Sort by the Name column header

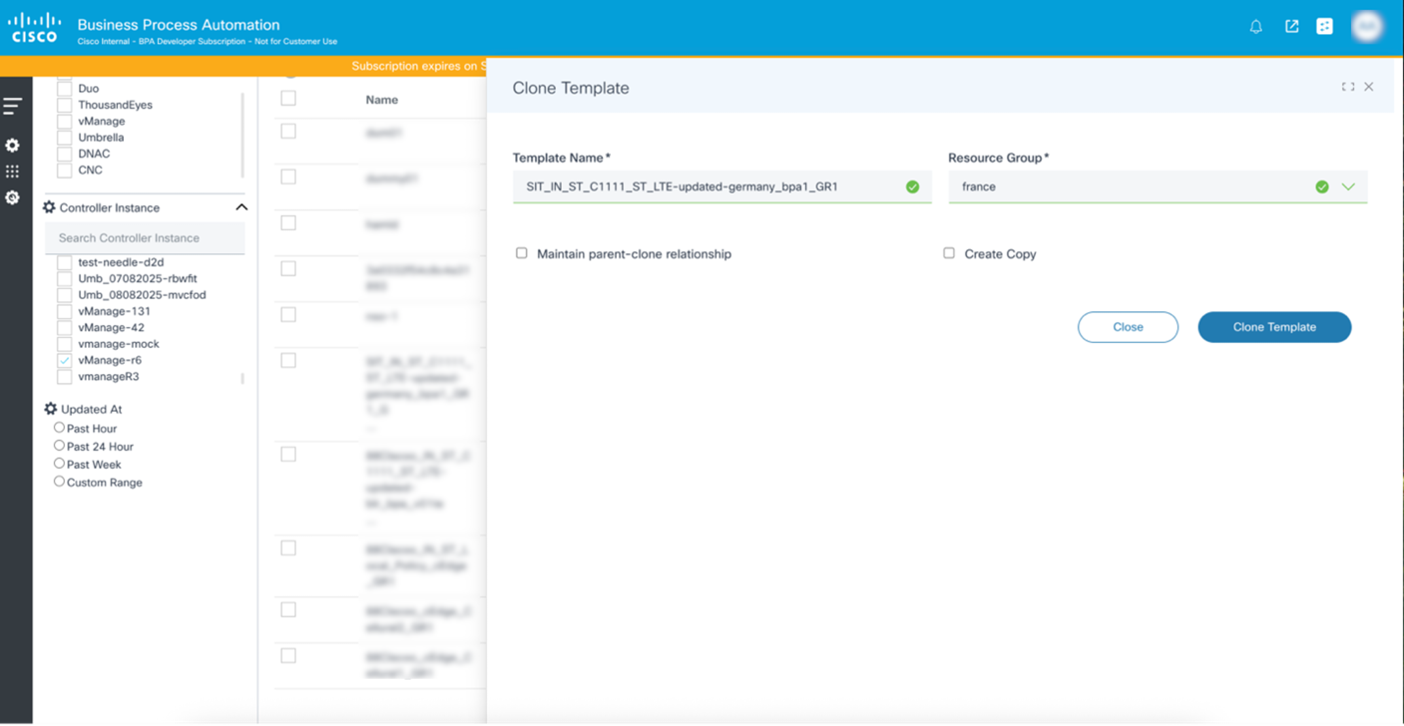[382, 100]
